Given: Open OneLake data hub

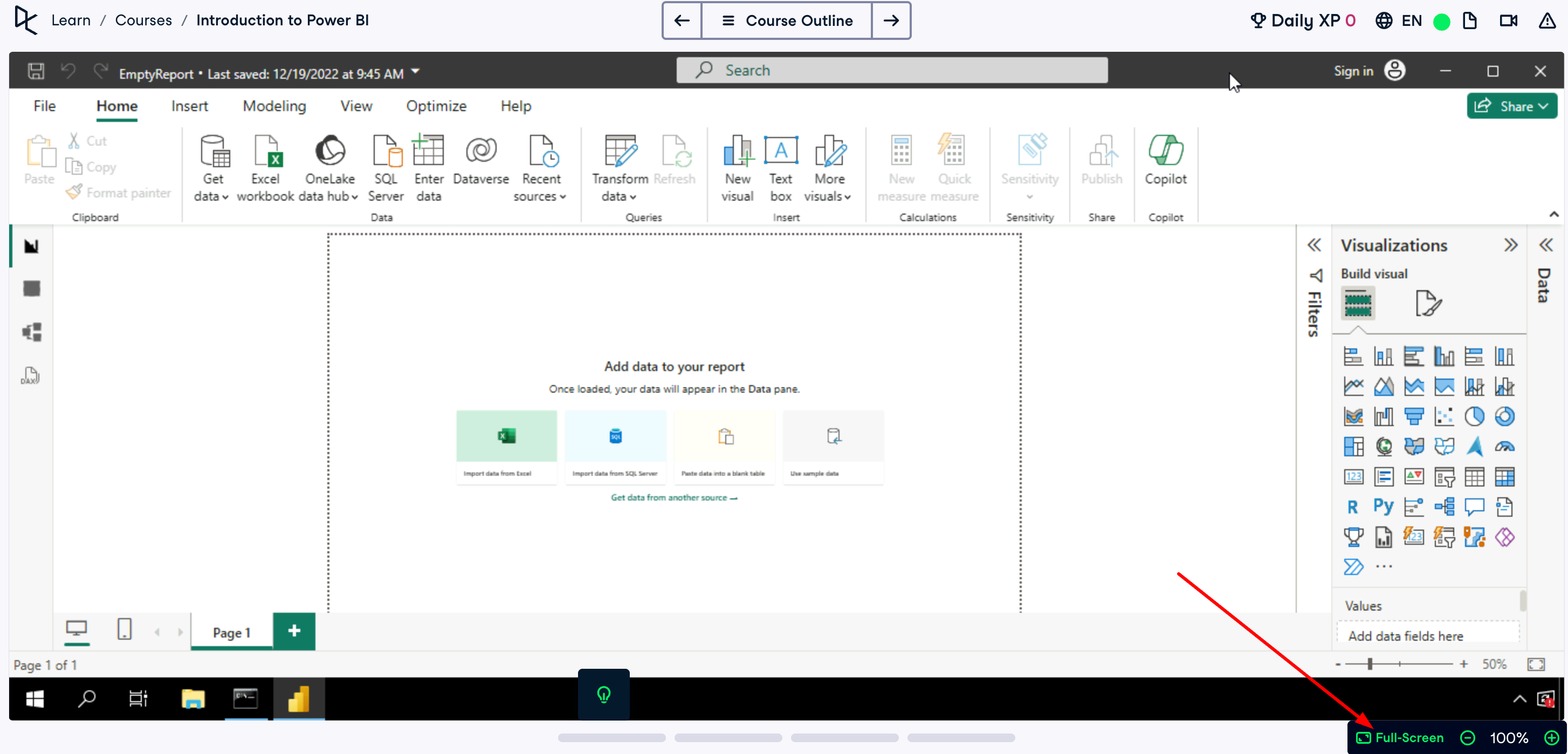Looking at the screenshot, I should tap(330, 168).
